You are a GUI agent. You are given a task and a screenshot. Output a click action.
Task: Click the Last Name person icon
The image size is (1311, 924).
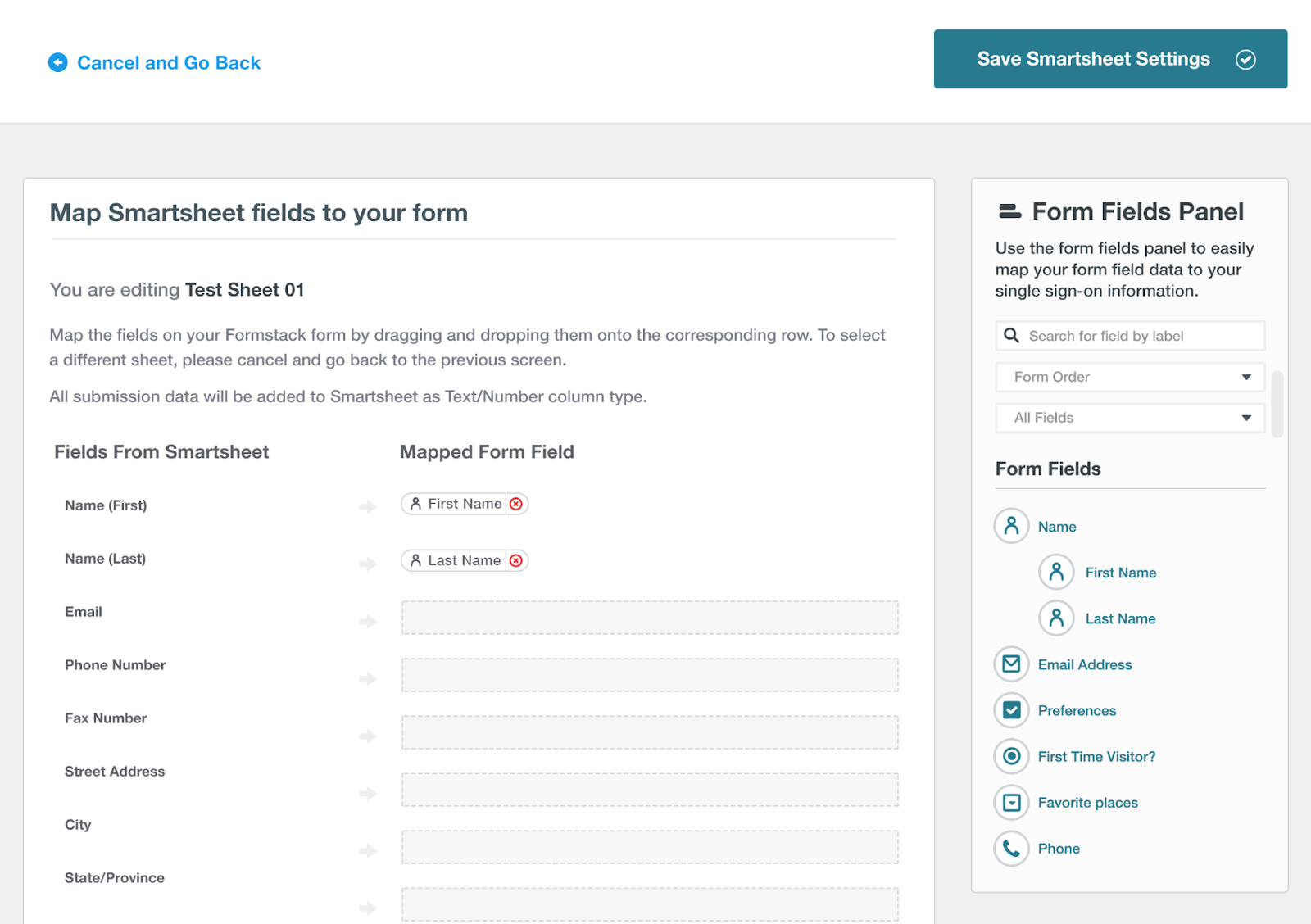pos(1056,618)
